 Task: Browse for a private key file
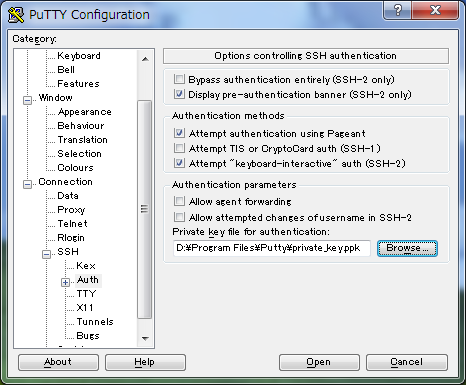[407, 248]
